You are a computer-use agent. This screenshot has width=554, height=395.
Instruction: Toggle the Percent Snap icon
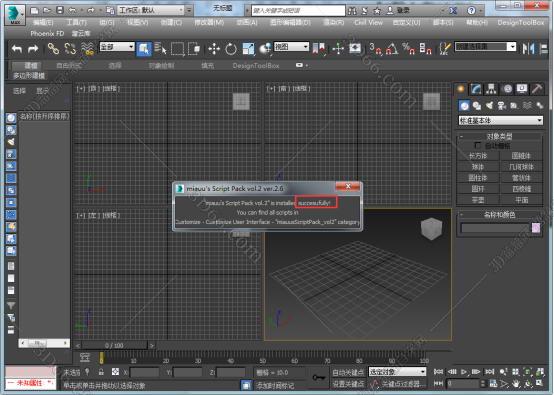point(408,49)
